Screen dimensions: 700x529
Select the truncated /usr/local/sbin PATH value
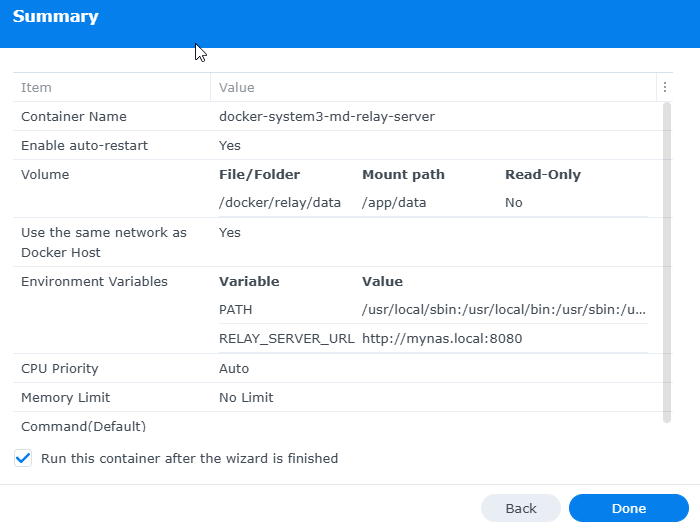504,310
